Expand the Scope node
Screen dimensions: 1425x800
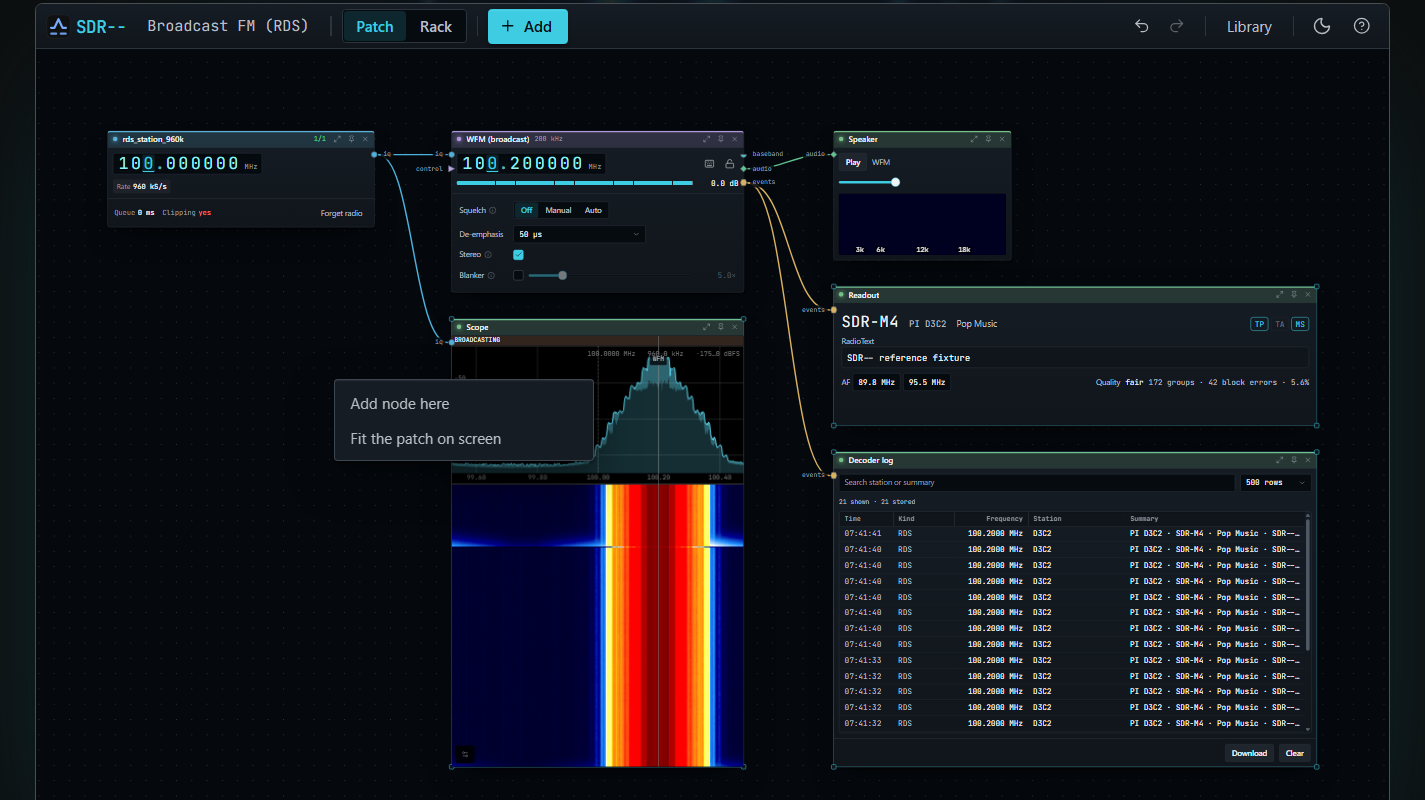point(707,327)
